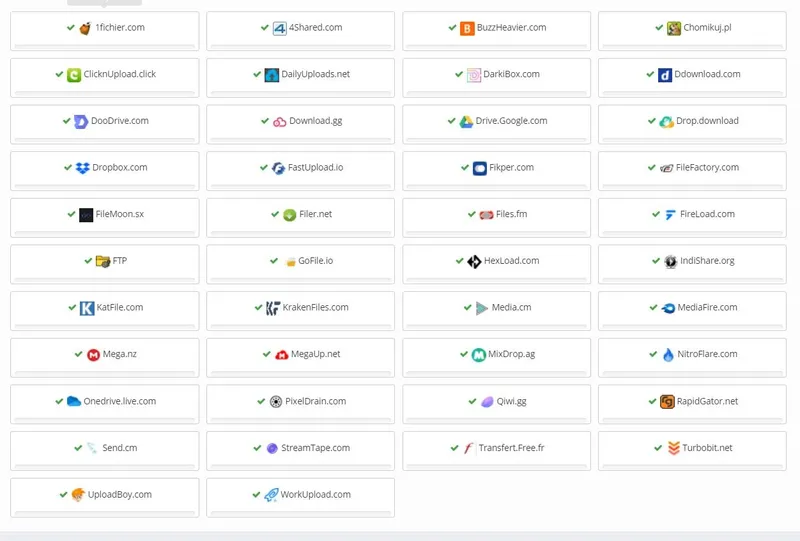Toggle the KatFile.com checkmark
This screenshot has height=541, width=800.
click(x=72, y=307)
